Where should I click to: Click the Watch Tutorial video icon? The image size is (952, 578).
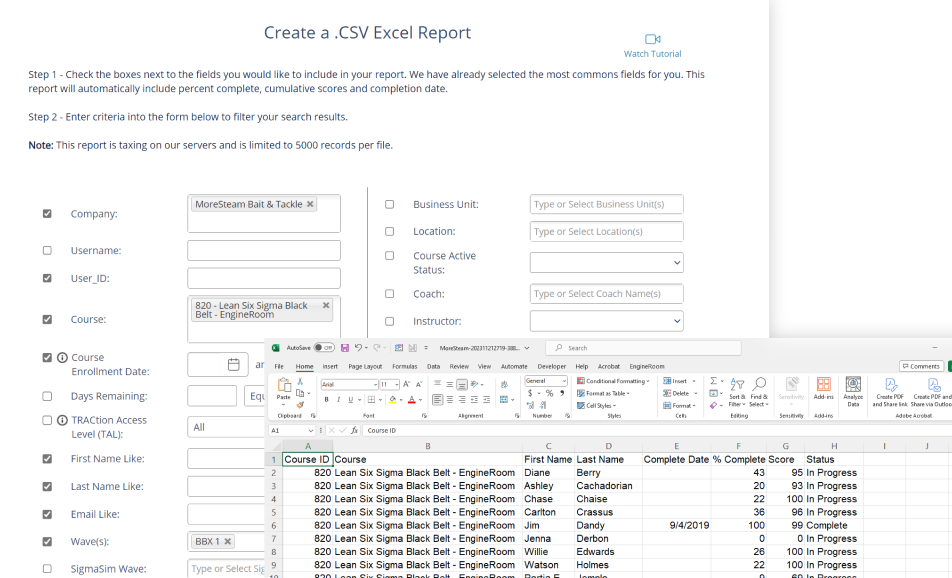pyautogui.click(x=653, y=39)
